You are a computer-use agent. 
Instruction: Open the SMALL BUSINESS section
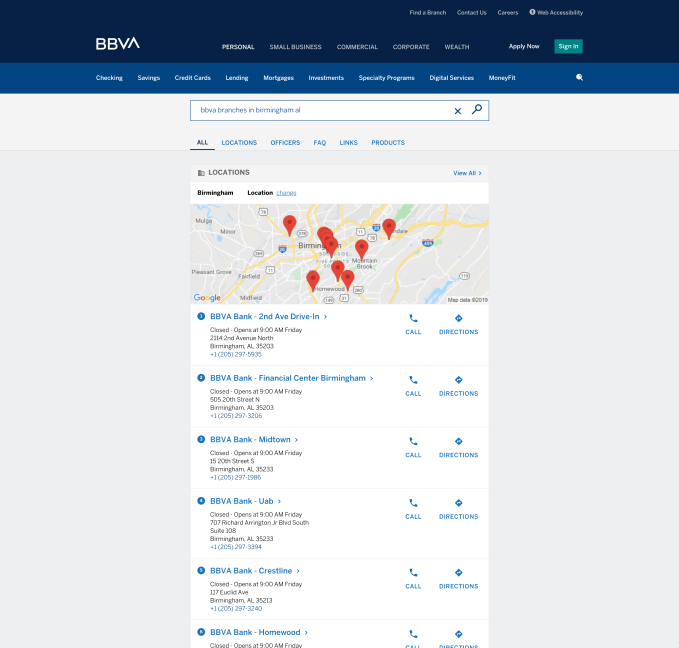click(x=295, y=47)
